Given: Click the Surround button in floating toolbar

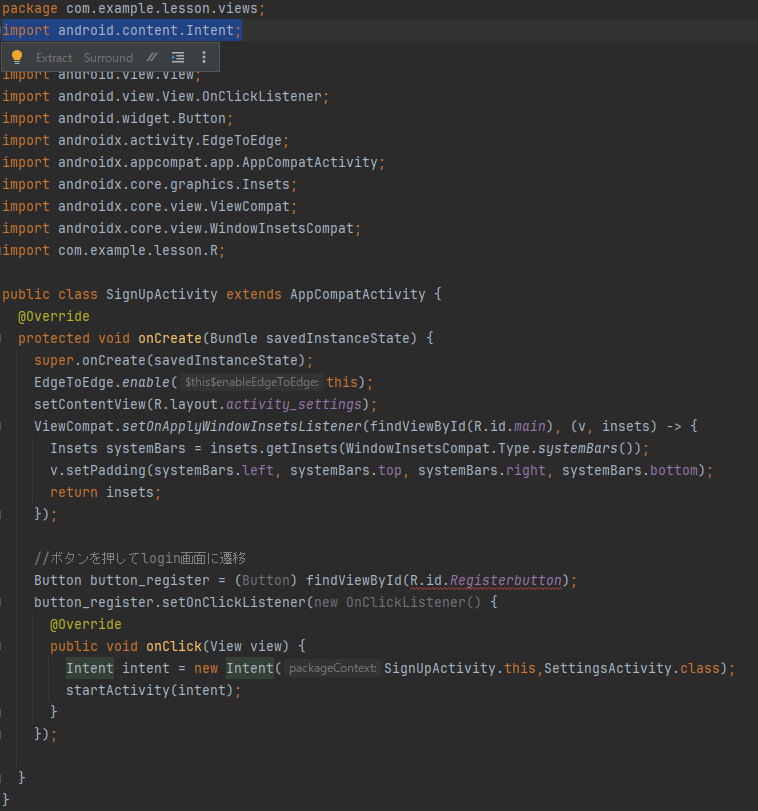Looking at the screenshot, I should [108, 58].
